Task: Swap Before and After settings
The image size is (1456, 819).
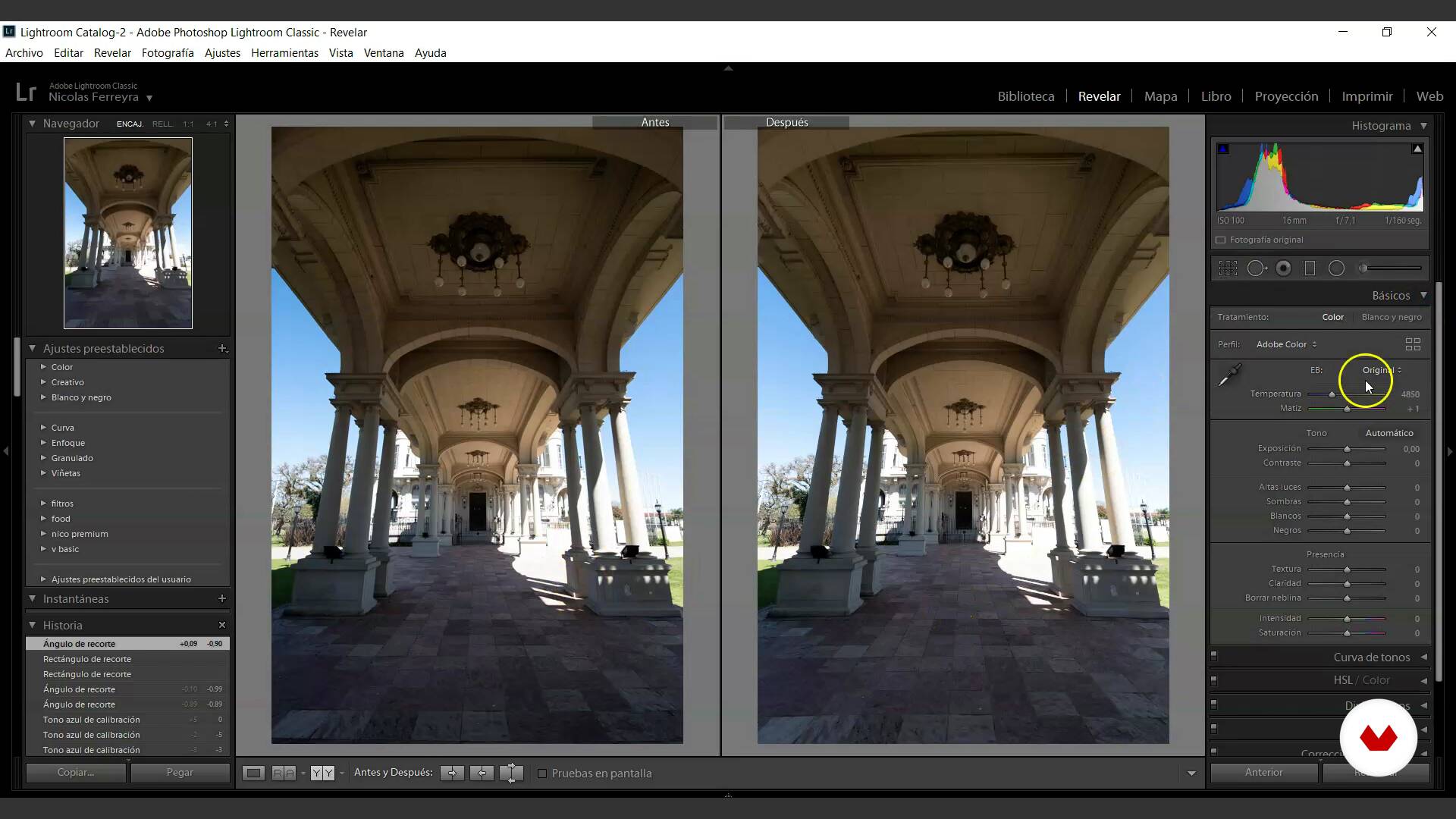Action: point(511,773)
